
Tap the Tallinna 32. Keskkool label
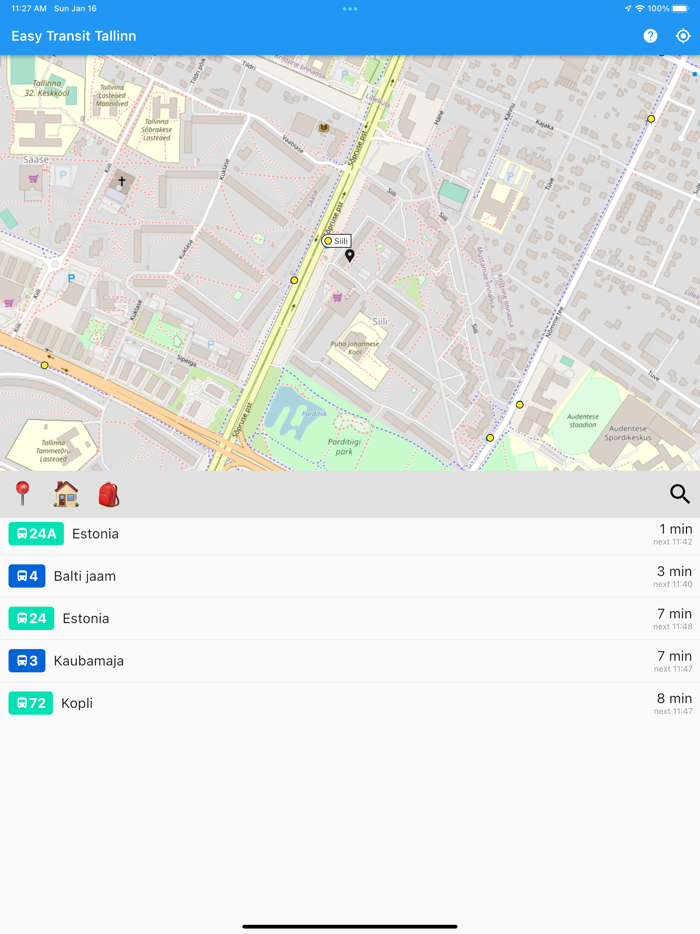(47, 88)
